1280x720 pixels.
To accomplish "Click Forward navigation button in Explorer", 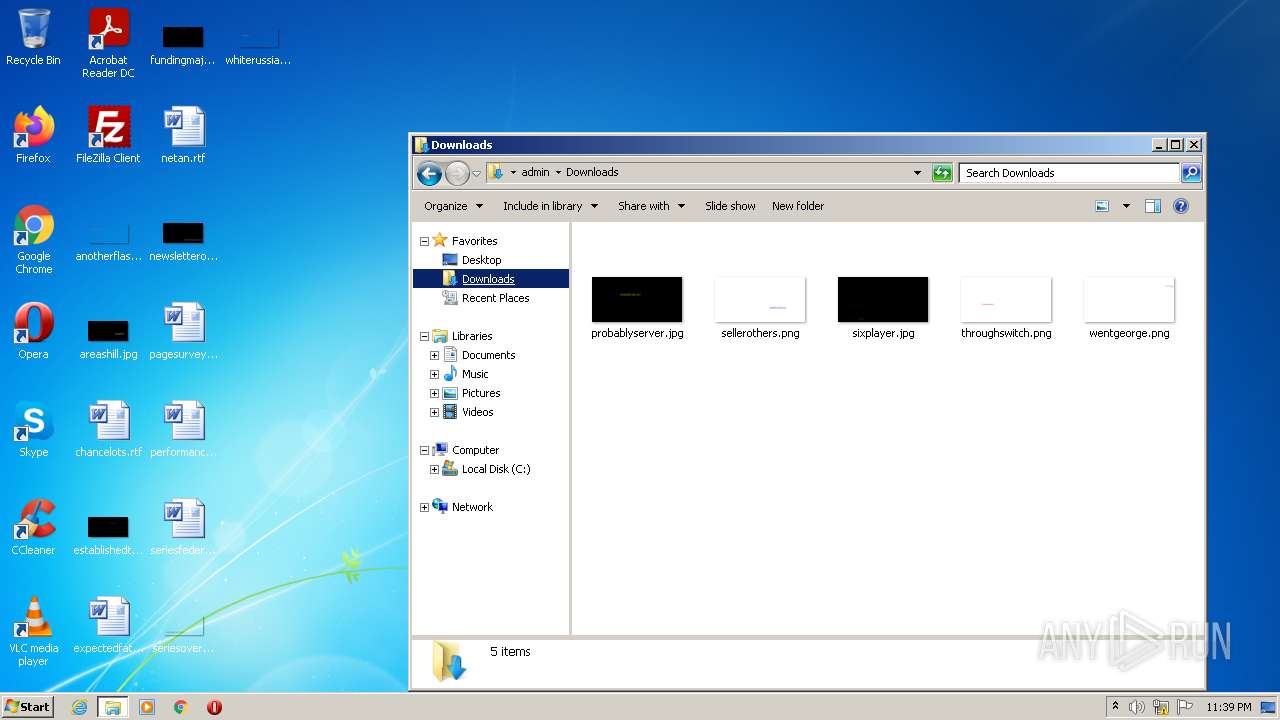I will [x=457, y=173].
